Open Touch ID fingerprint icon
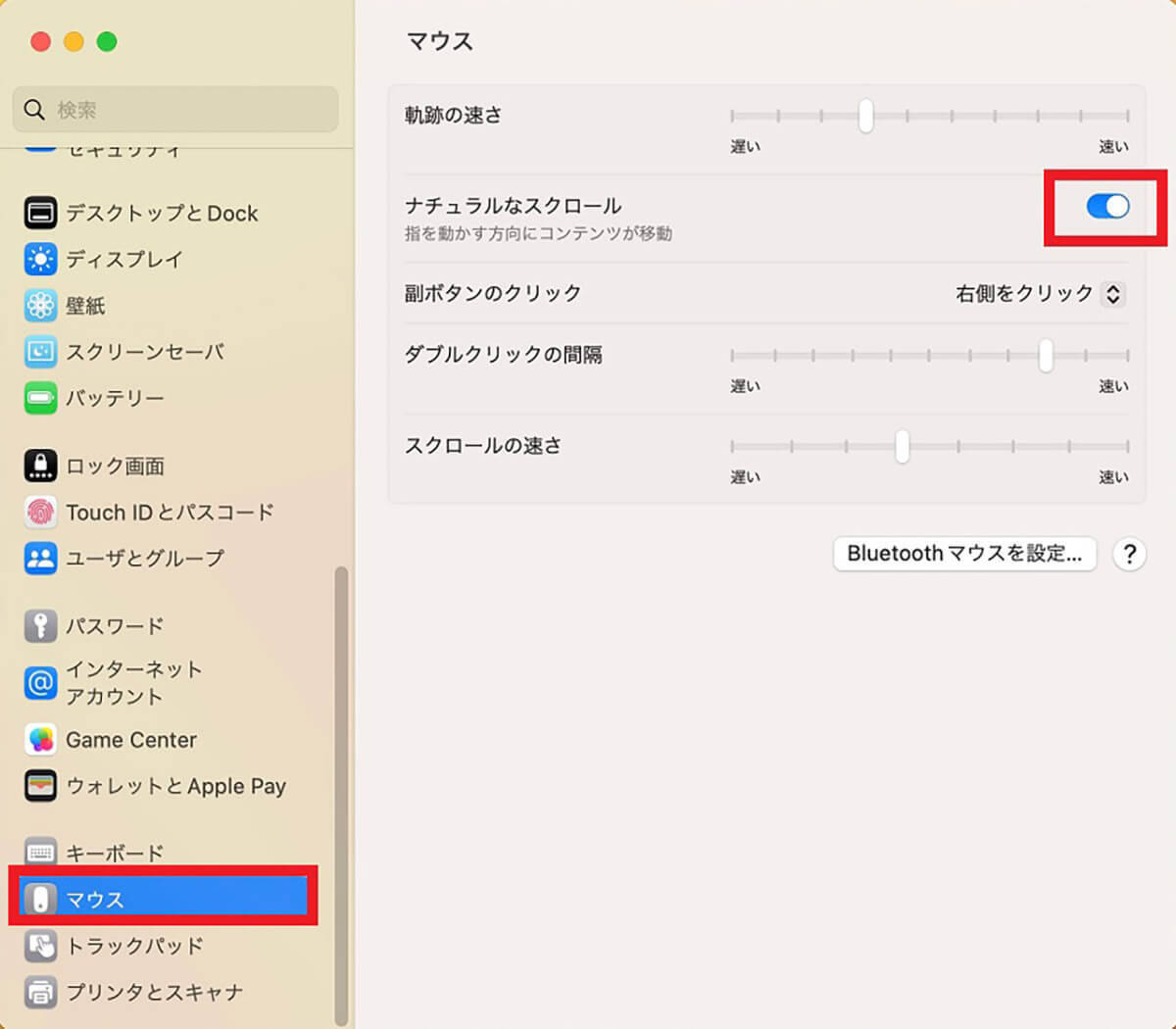This screenshot has width=1176, height=1029. [40, 512]
